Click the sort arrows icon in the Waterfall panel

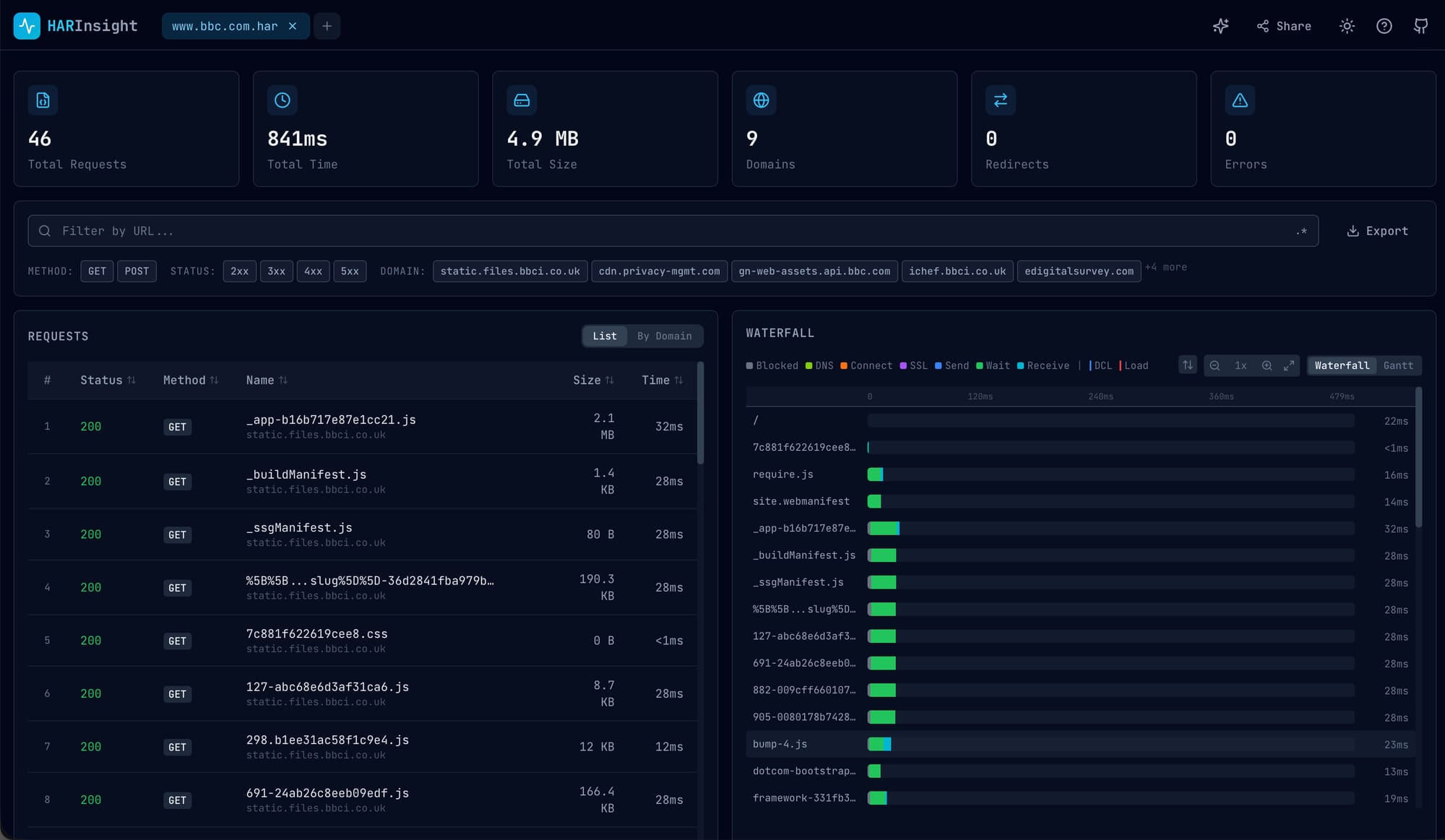tap(1187, 365)
